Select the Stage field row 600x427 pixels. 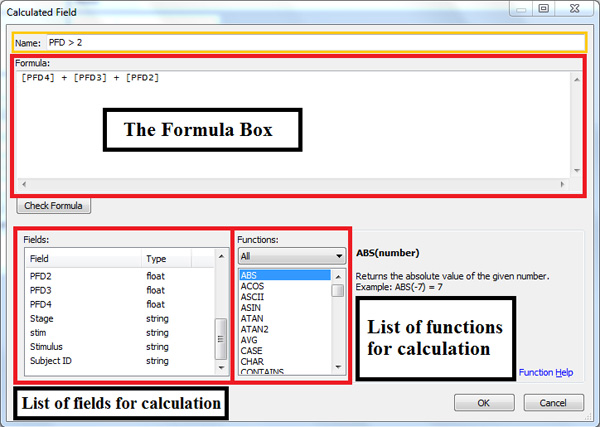[x=120, y=318]
